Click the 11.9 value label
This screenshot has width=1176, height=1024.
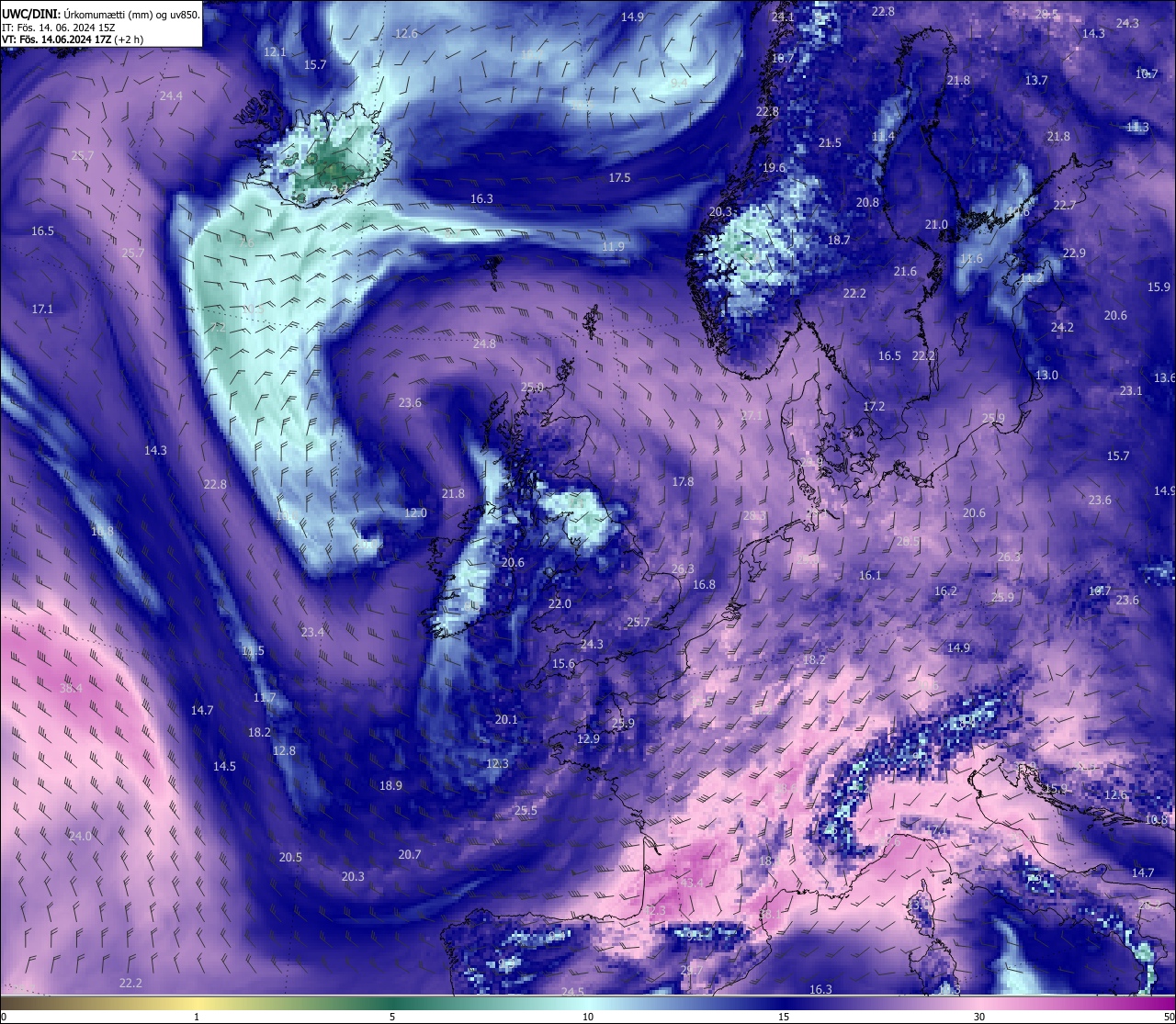coord(613,246)
